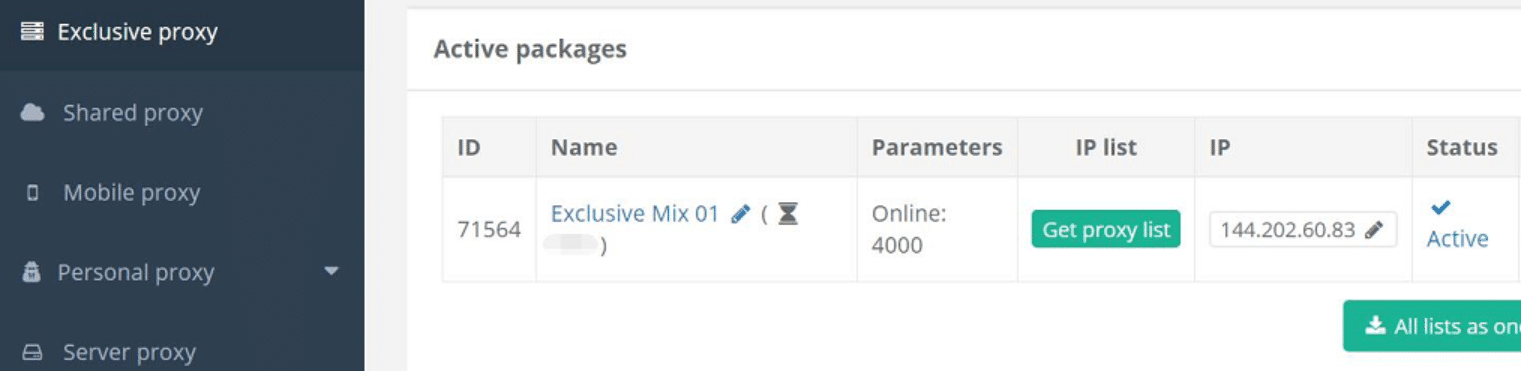1521x371 pixels.
Task: Click the hourglass icon beside package name
Action: 788,213
